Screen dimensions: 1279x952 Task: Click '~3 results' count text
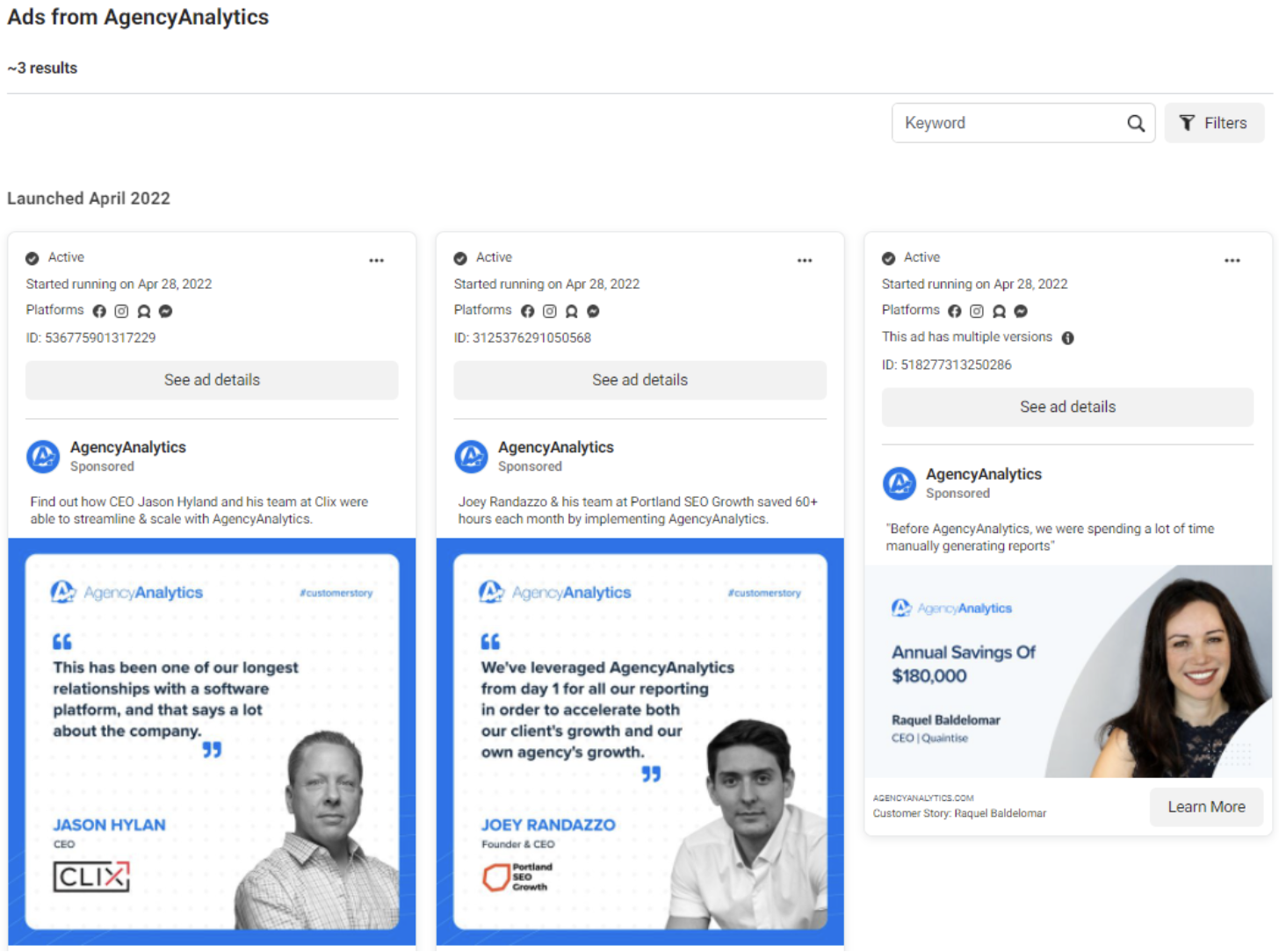click(42, 69)
